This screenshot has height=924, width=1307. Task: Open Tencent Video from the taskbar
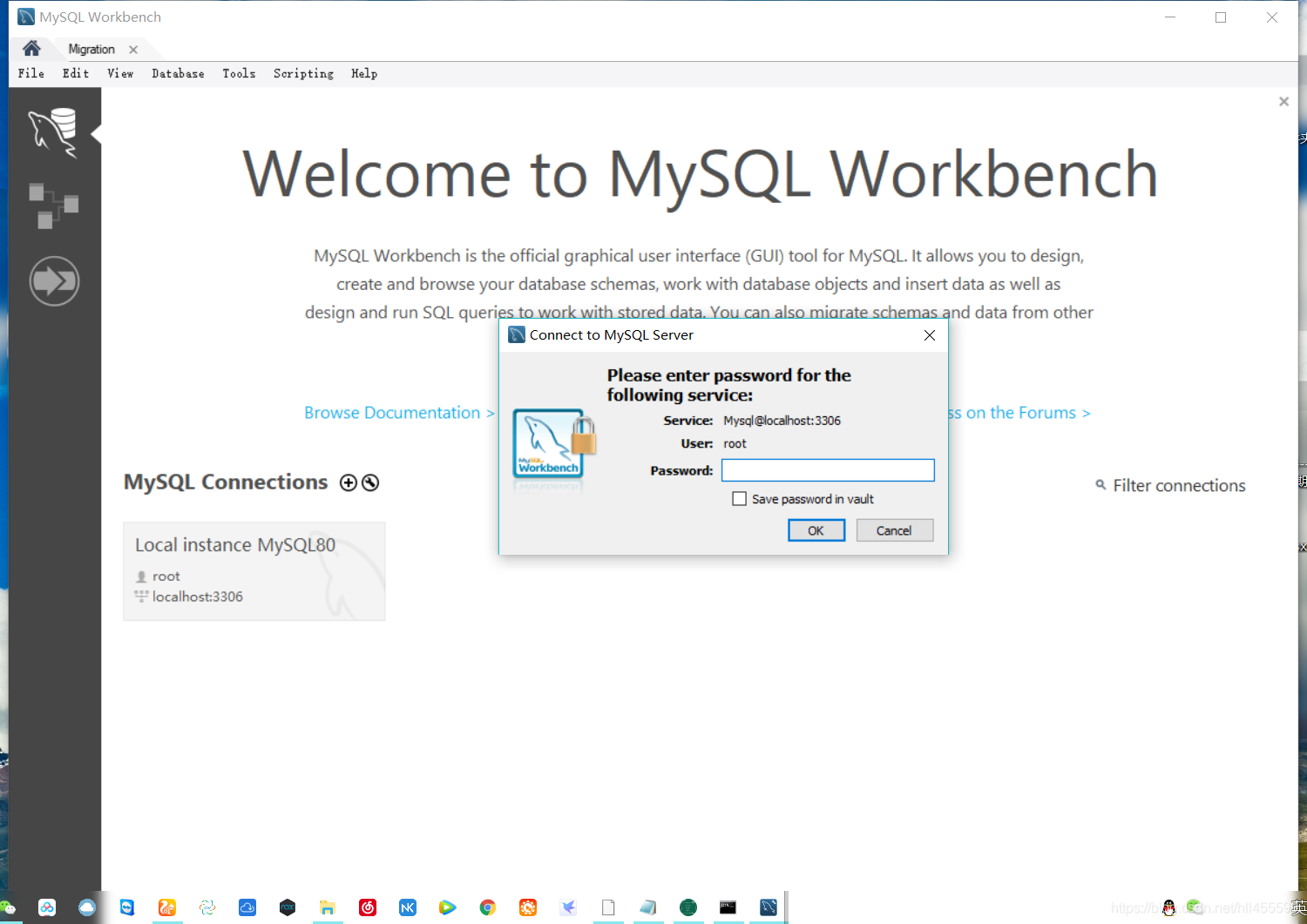coord(447,907)
